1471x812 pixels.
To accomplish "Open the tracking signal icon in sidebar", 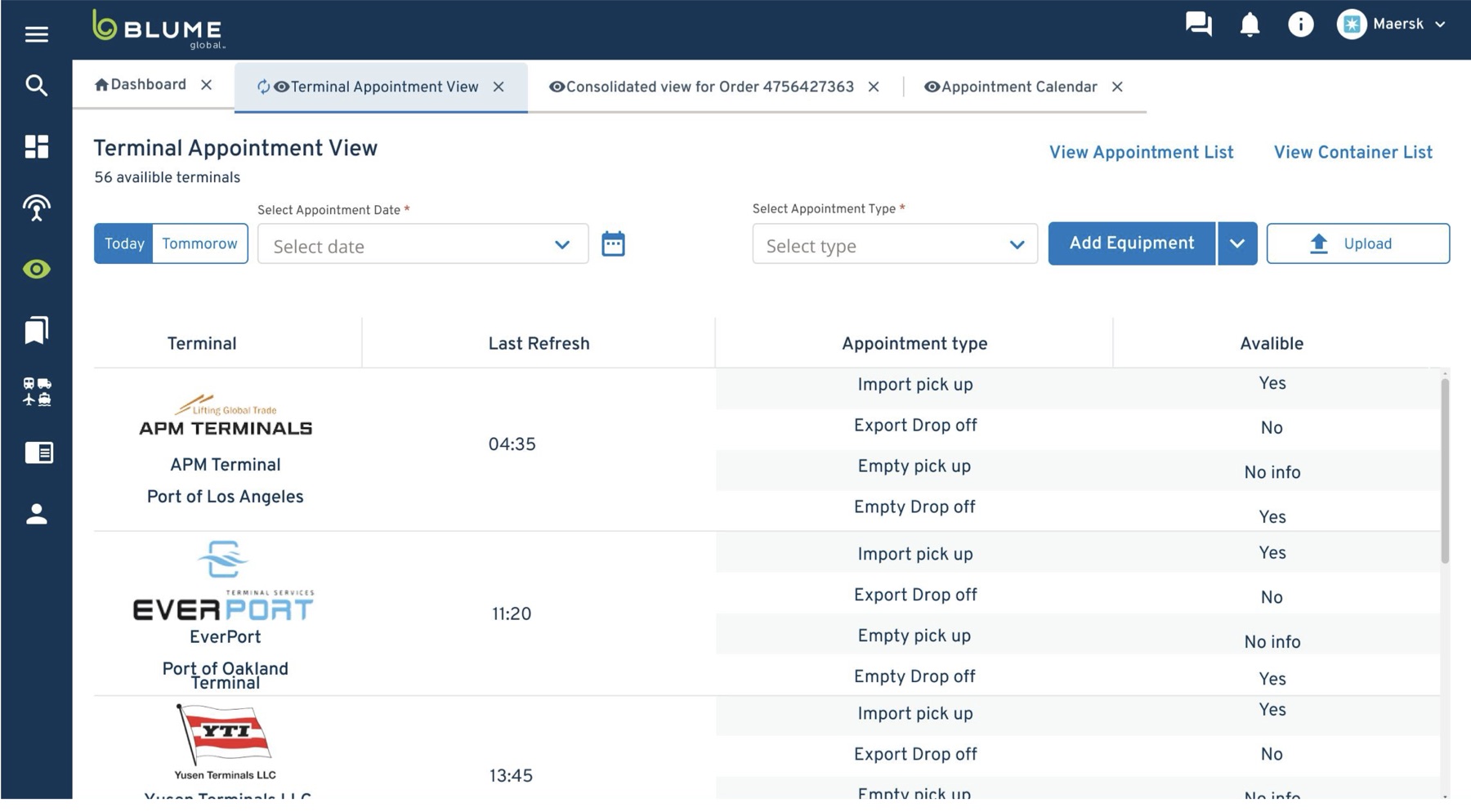I will click(36, 207).
